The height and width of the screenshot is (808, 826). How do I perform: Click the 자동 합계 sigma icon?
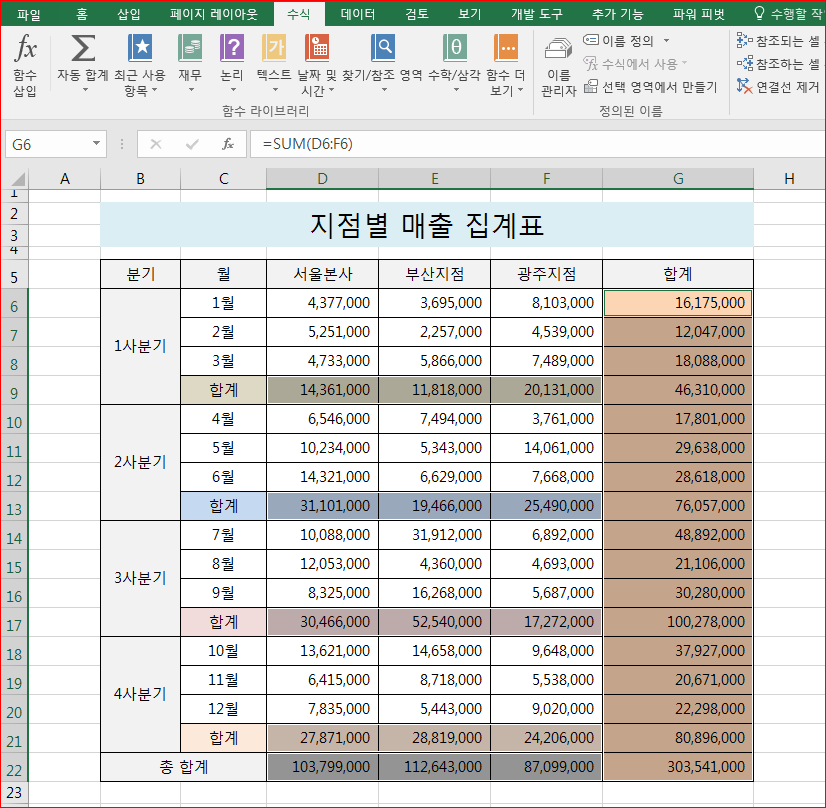click(83, 48)
